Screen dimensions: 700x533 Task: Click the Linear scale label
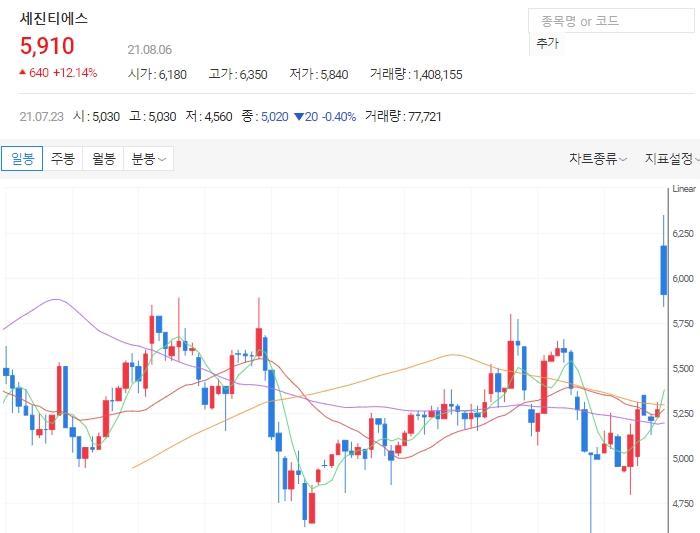coord(684,189)
